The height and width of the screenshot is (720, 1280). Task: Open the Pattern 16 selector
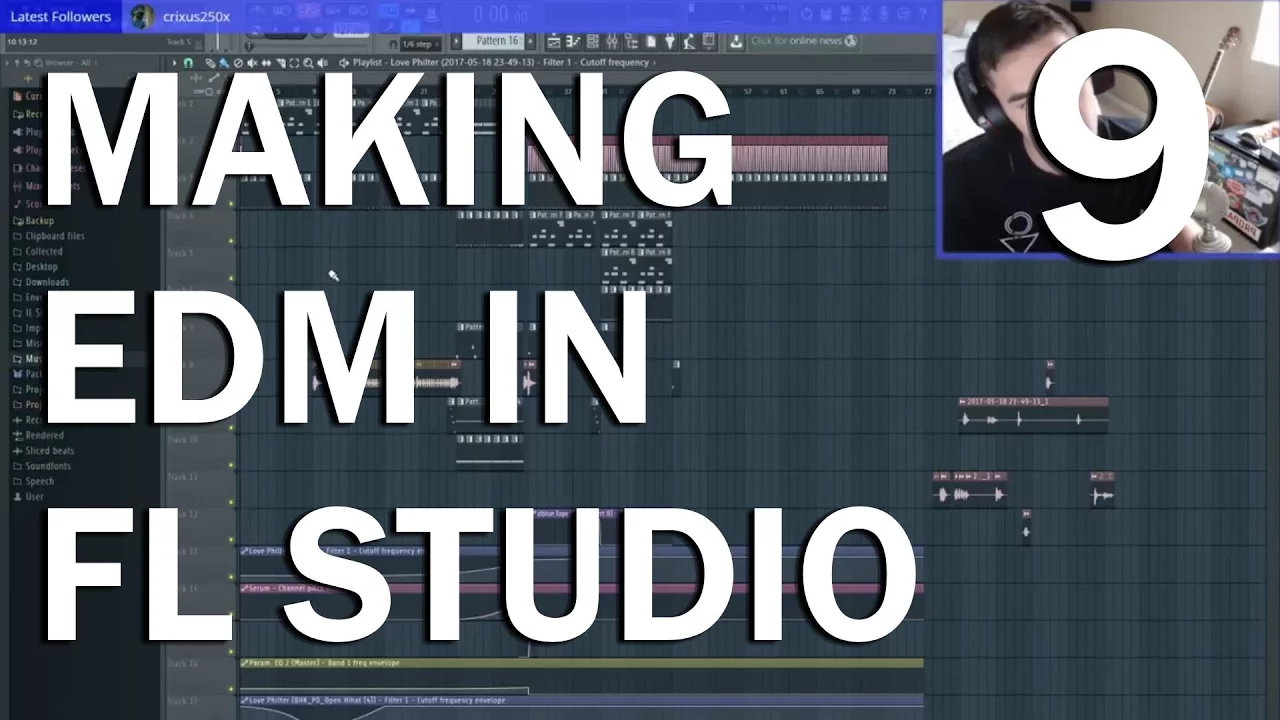tap(493, 41)
